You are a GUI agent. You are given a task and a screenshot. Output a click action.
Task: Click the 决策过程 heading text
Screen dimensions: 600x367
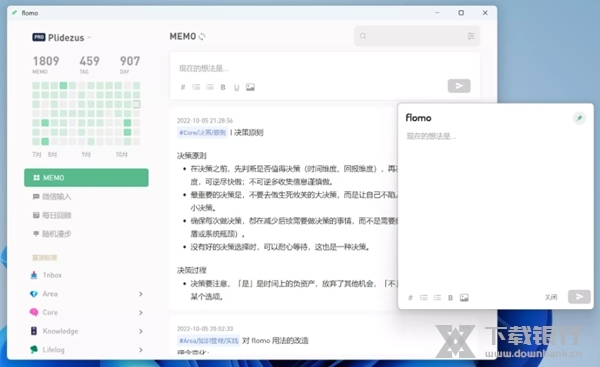click(x=192, y=270)
